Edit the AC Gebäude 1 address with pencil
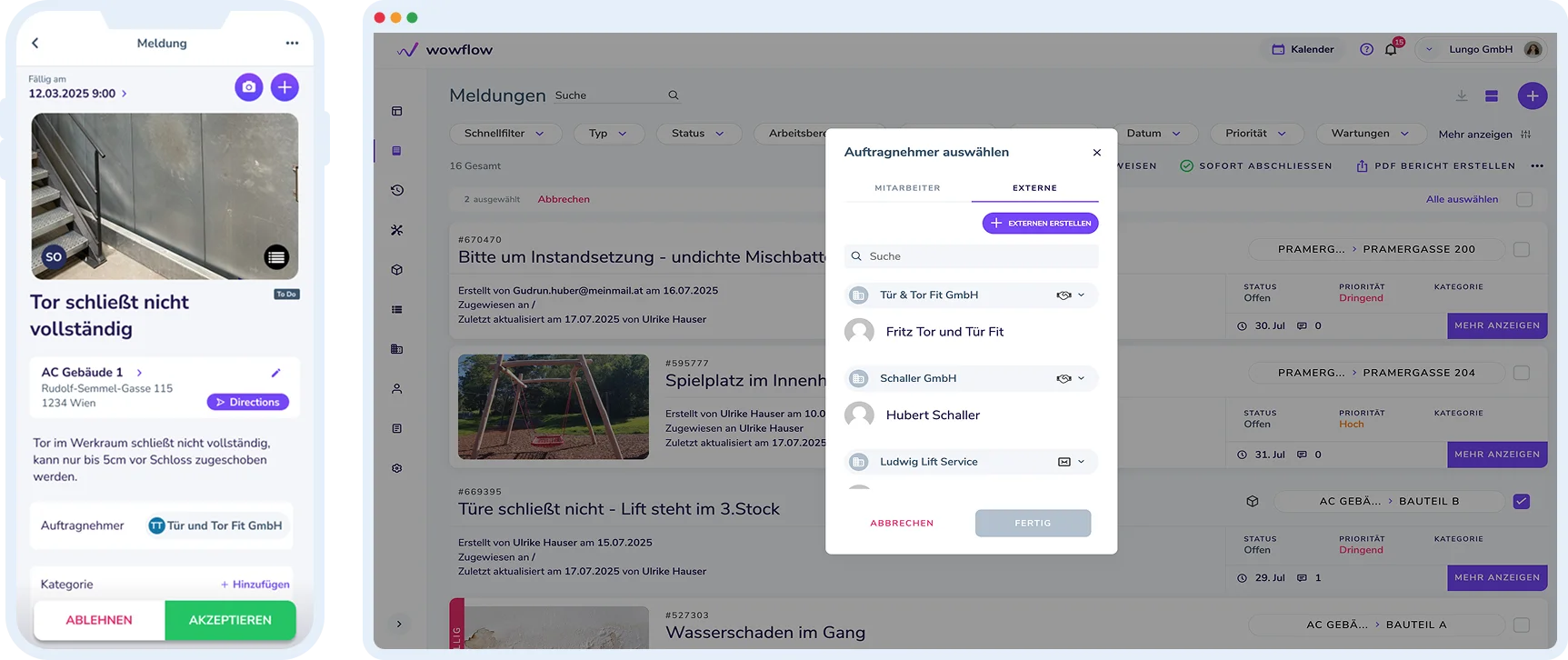This screenshot has height=660, width=1568. coord(275,373)
